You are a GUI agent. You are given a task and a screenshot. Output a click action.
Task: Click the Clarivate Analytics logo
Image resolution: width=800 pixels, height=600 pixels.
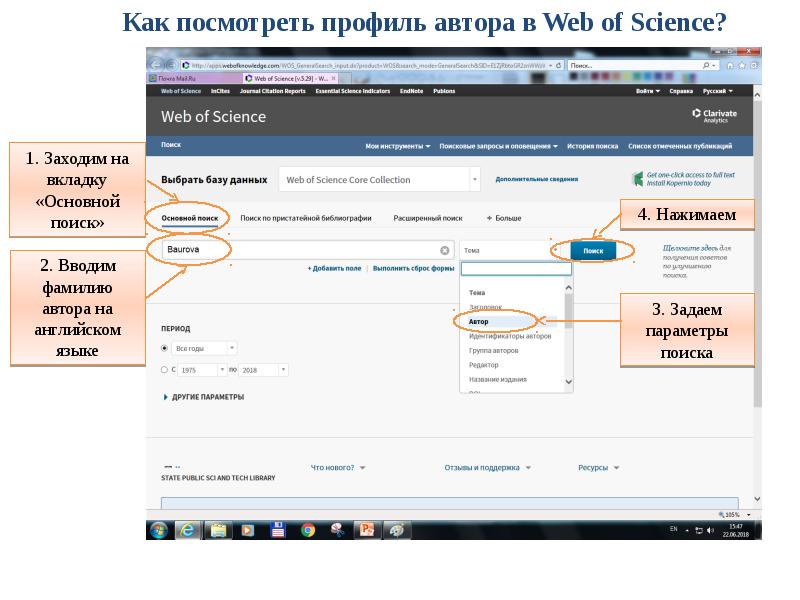click(714, 116)
